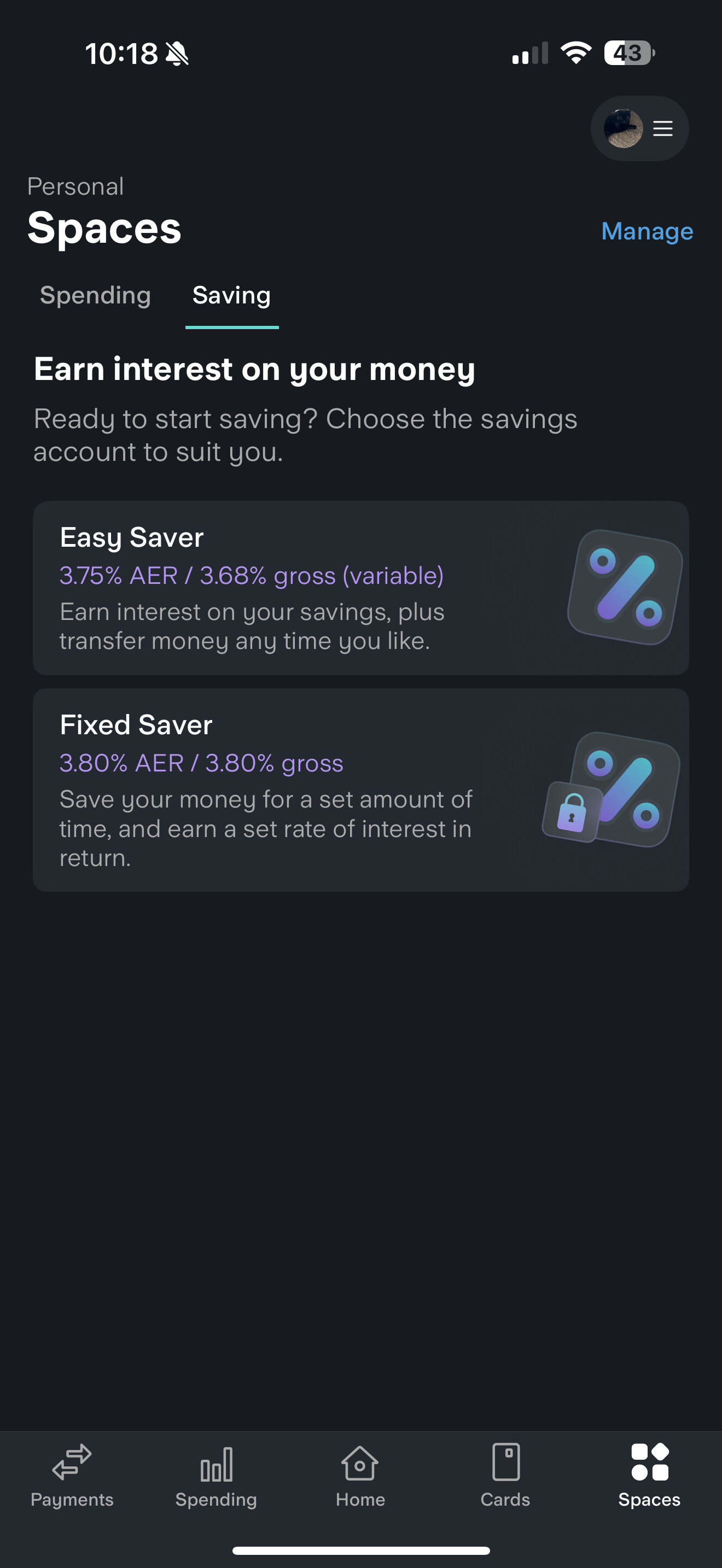
Task: Tap the profile avatar picture
Action: pos(623,128)
